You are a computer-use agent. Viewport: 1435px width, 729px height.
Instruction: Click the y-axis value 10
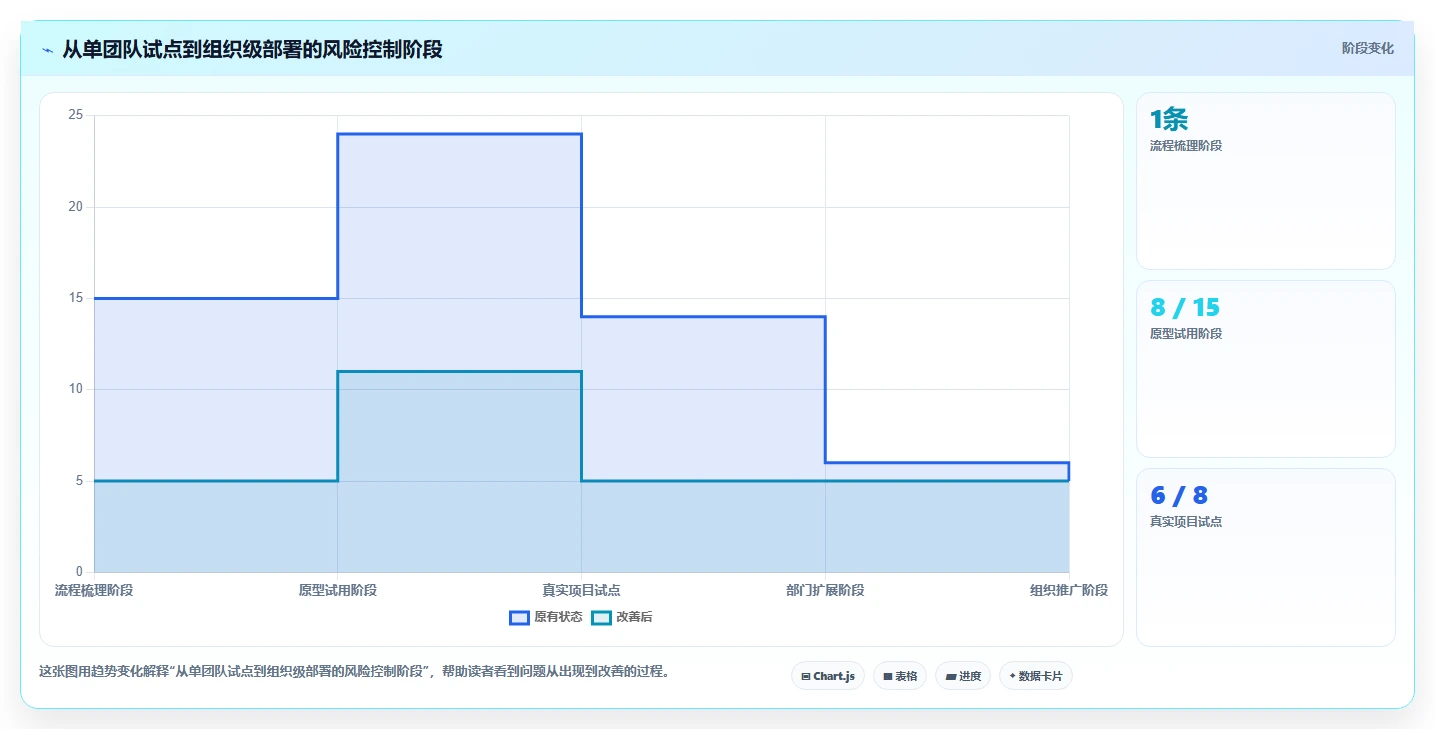click(75, 389)
